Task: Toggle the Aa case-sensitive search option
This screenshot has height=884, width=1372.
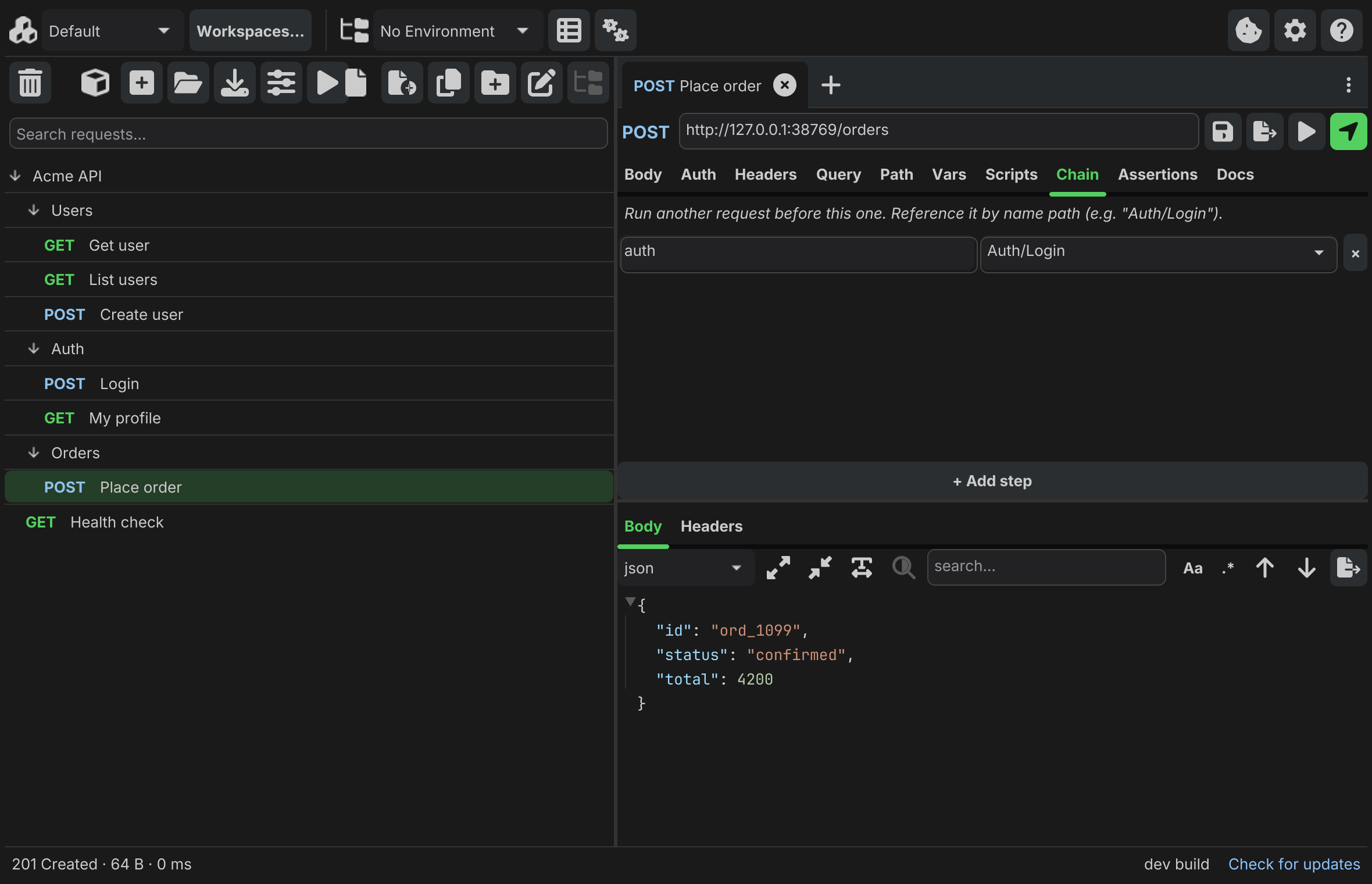Action: 1192,568
